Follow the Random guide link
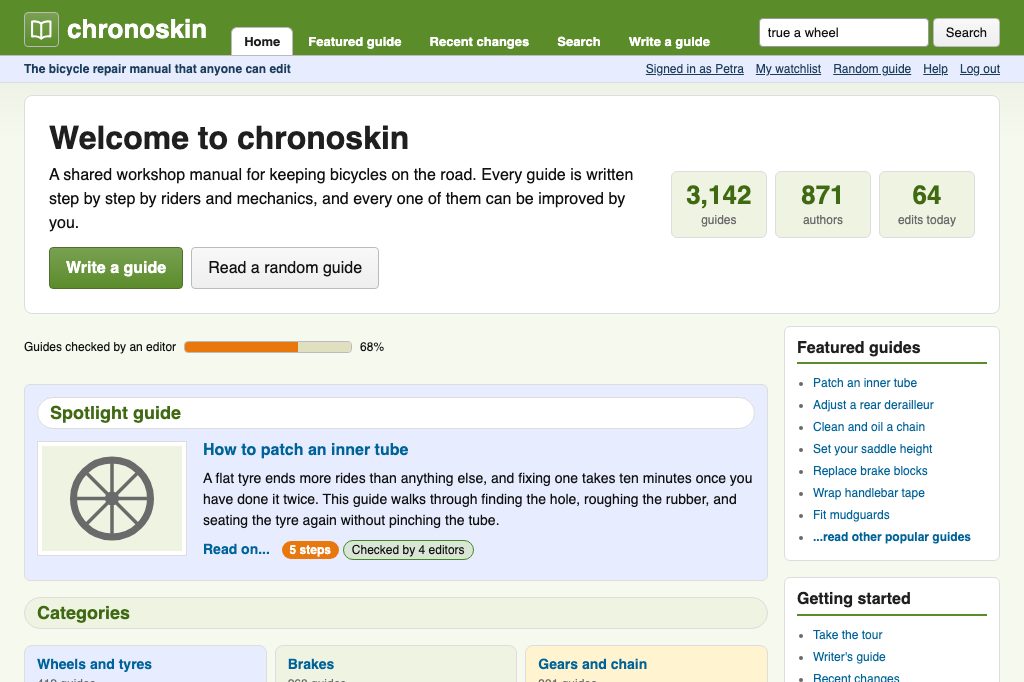The width and height of the screenshot is (1024, 682). (872, 69)
